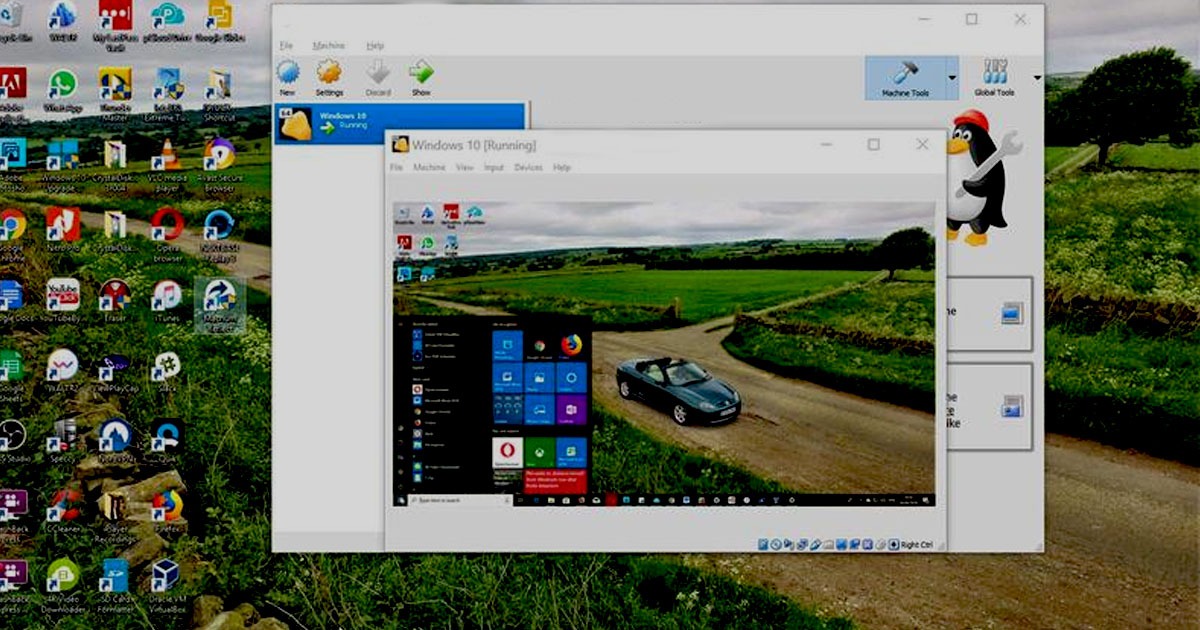
Task: Open Nero desktop shortcut
Action: click(62, 232)
